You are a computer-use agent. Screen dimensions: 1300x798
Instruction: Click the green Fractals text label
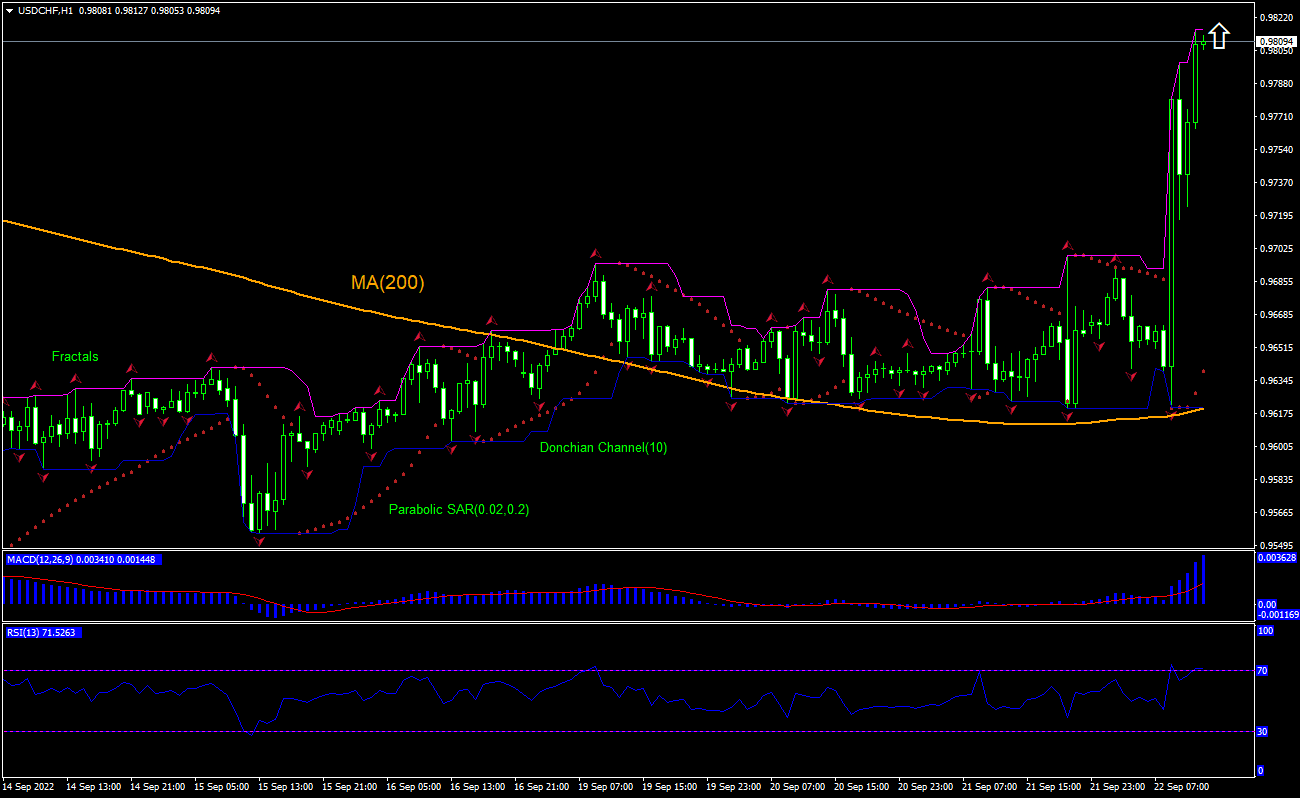point(74,356)
